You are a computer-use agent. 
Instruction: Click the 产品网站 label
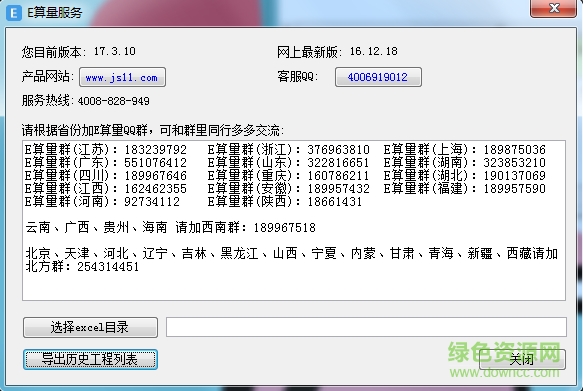pos(48,77)
